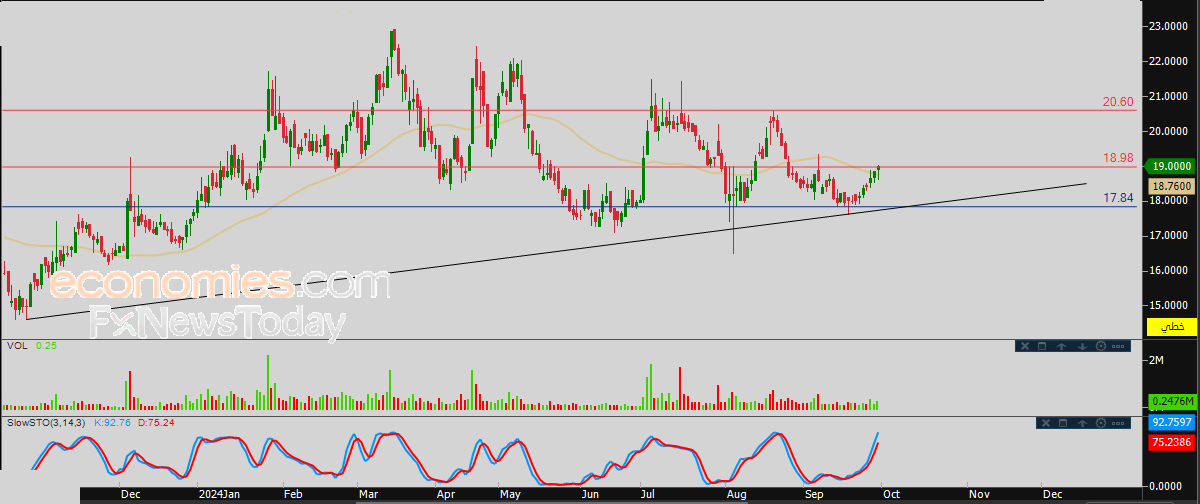Click the May date axis label

point(511,494)
